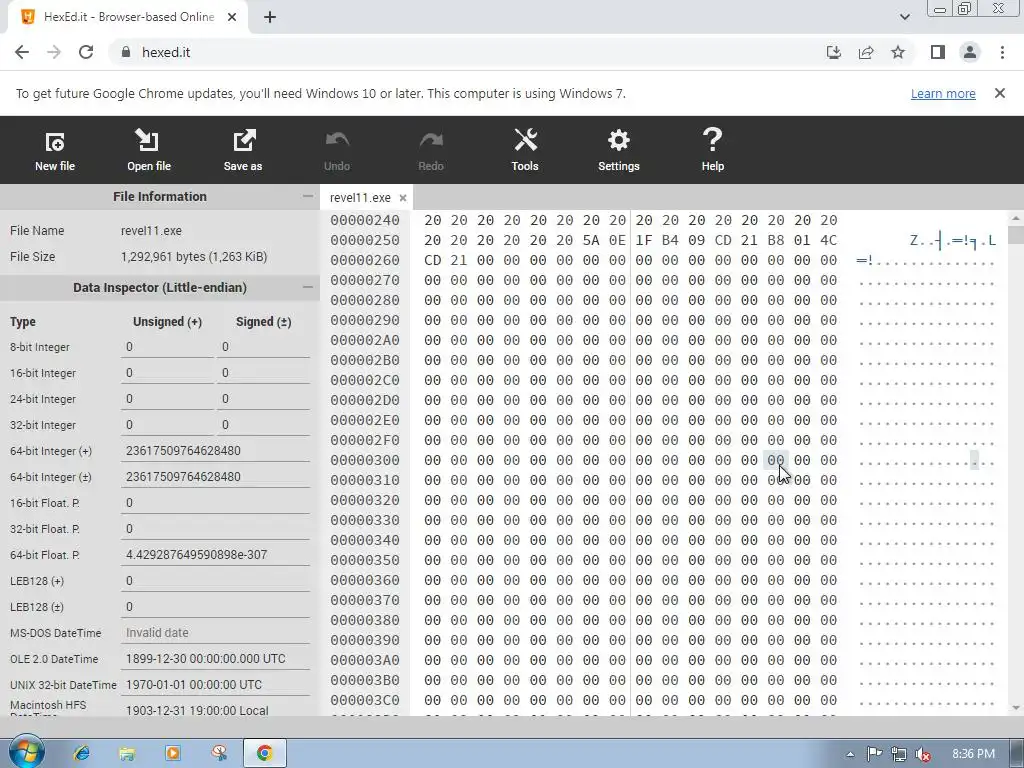Go back using browser back arrow
This screenshot has width=1024, height=768.
(22, 52)
